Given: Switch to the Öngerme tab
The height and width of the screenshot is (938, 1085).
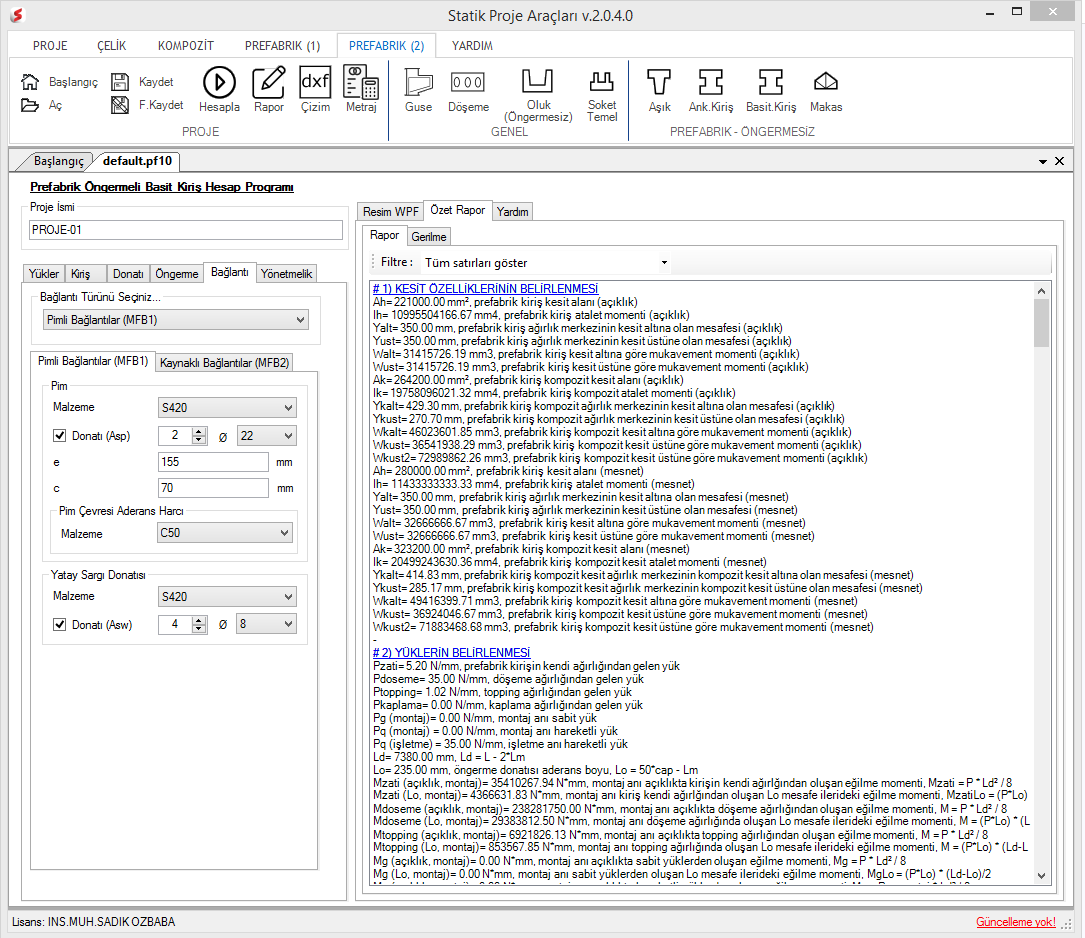Looking at the screenshot, I should (x=176, y=274).
